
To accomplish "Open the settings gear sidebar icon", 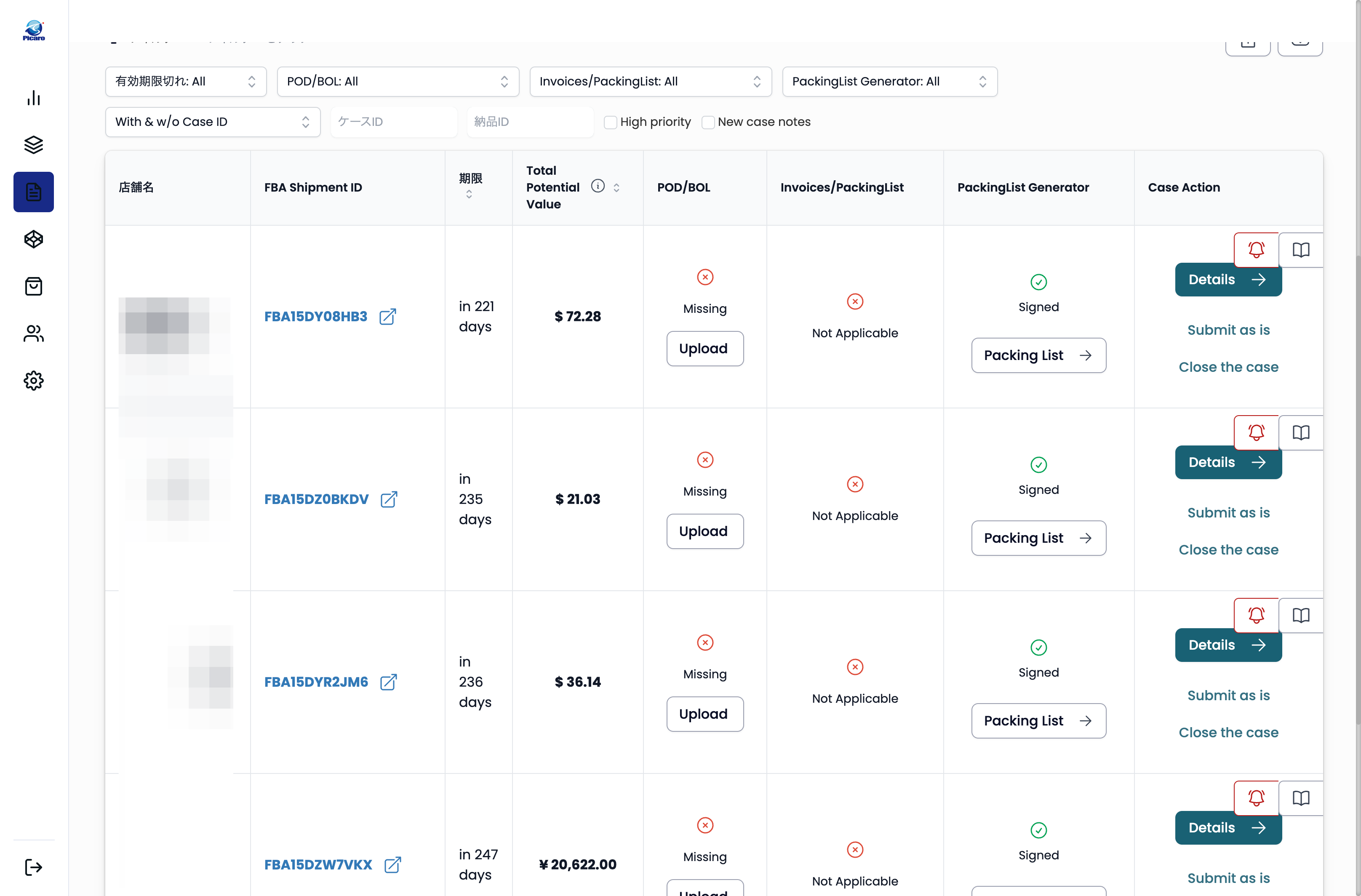I will click(x=34, y=380).
